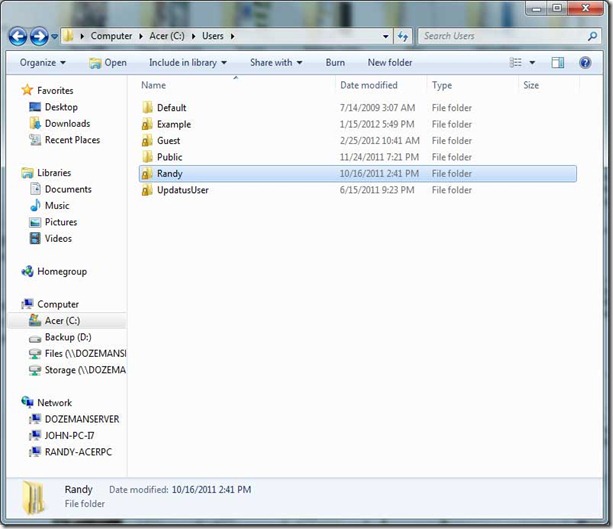Image resolution: width=613 pixels, height=529 pixels.
Task: Open the Organize menu
Action: pyautogui.click(x=43, y=63)
